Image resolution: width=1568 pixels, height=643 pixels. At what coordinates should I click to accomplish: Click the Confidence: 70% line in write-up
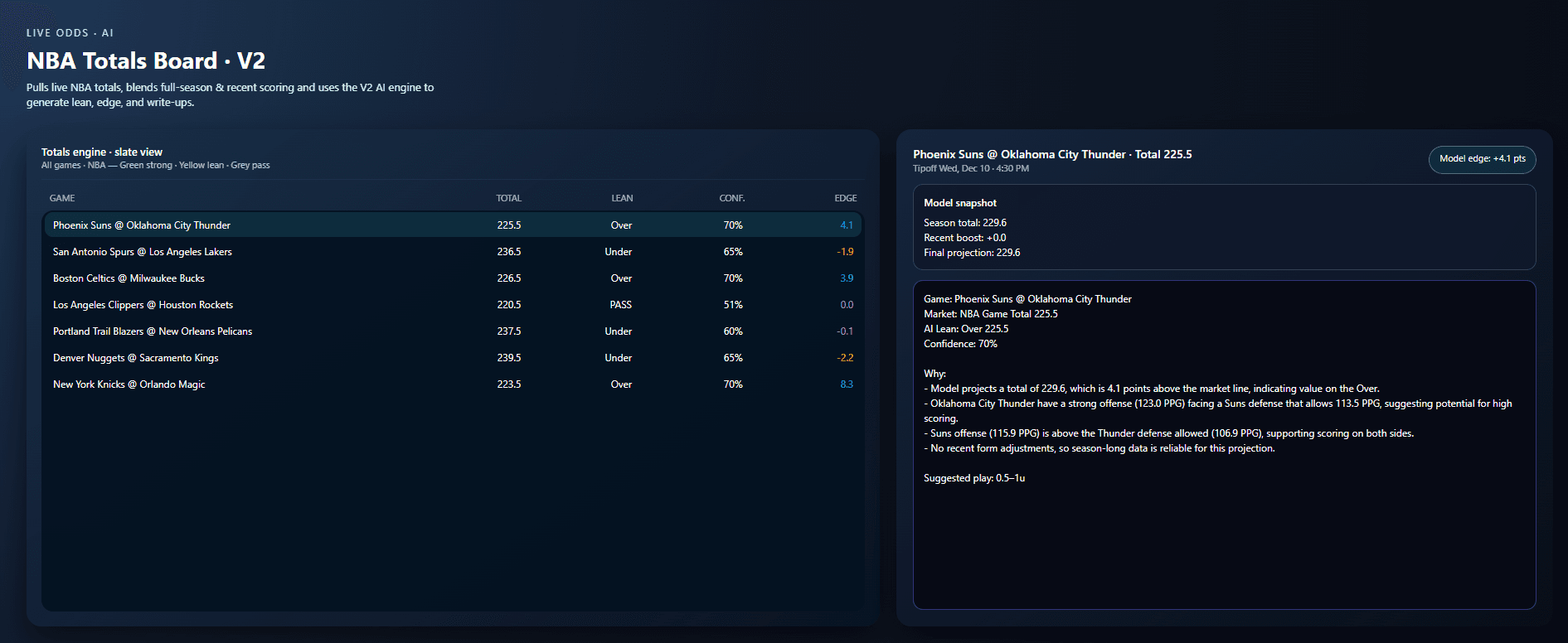click(x=960, y=344)
